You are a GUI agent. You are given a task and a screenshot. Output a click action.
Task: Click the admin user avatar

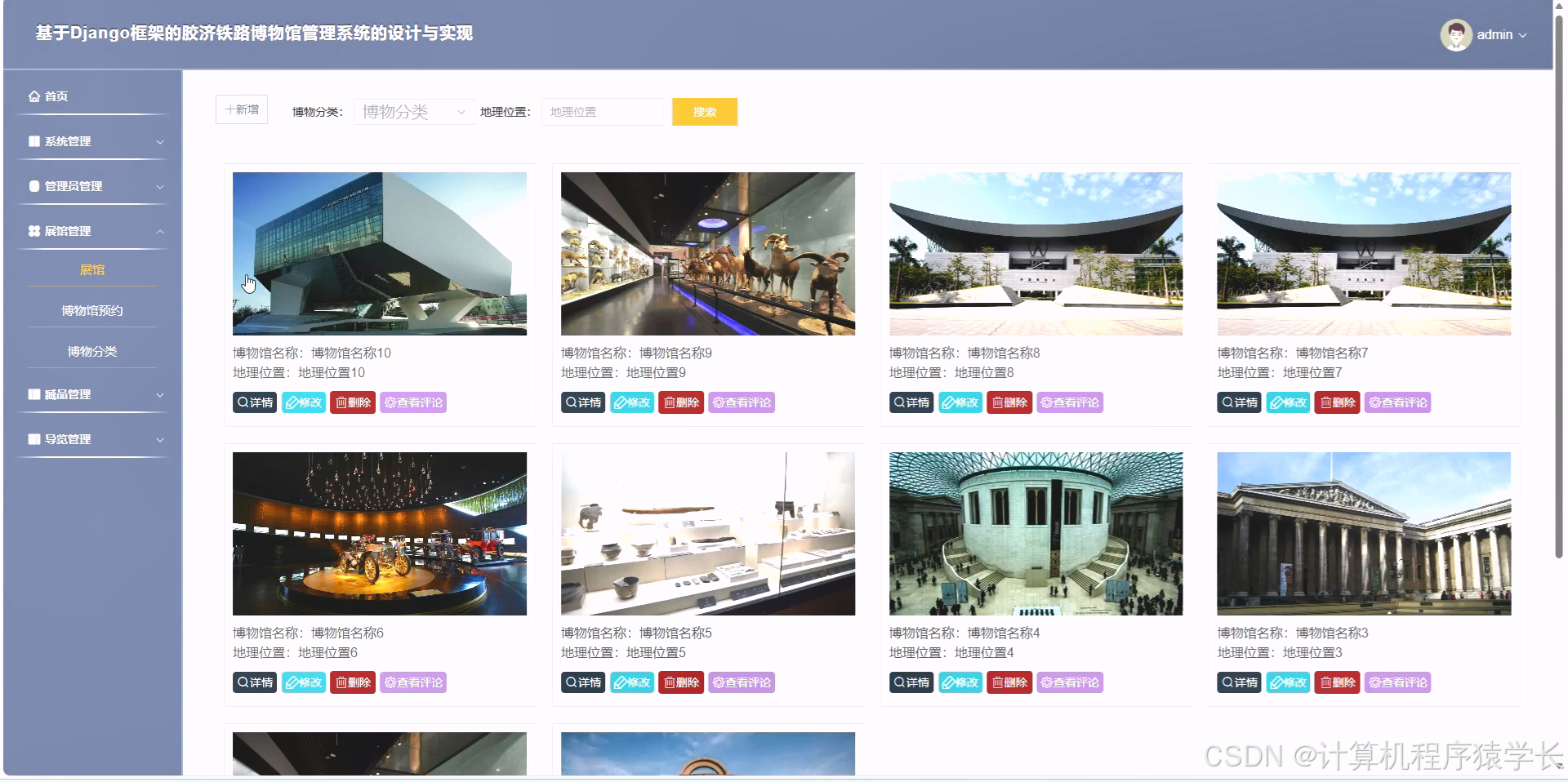(1455, 34)
